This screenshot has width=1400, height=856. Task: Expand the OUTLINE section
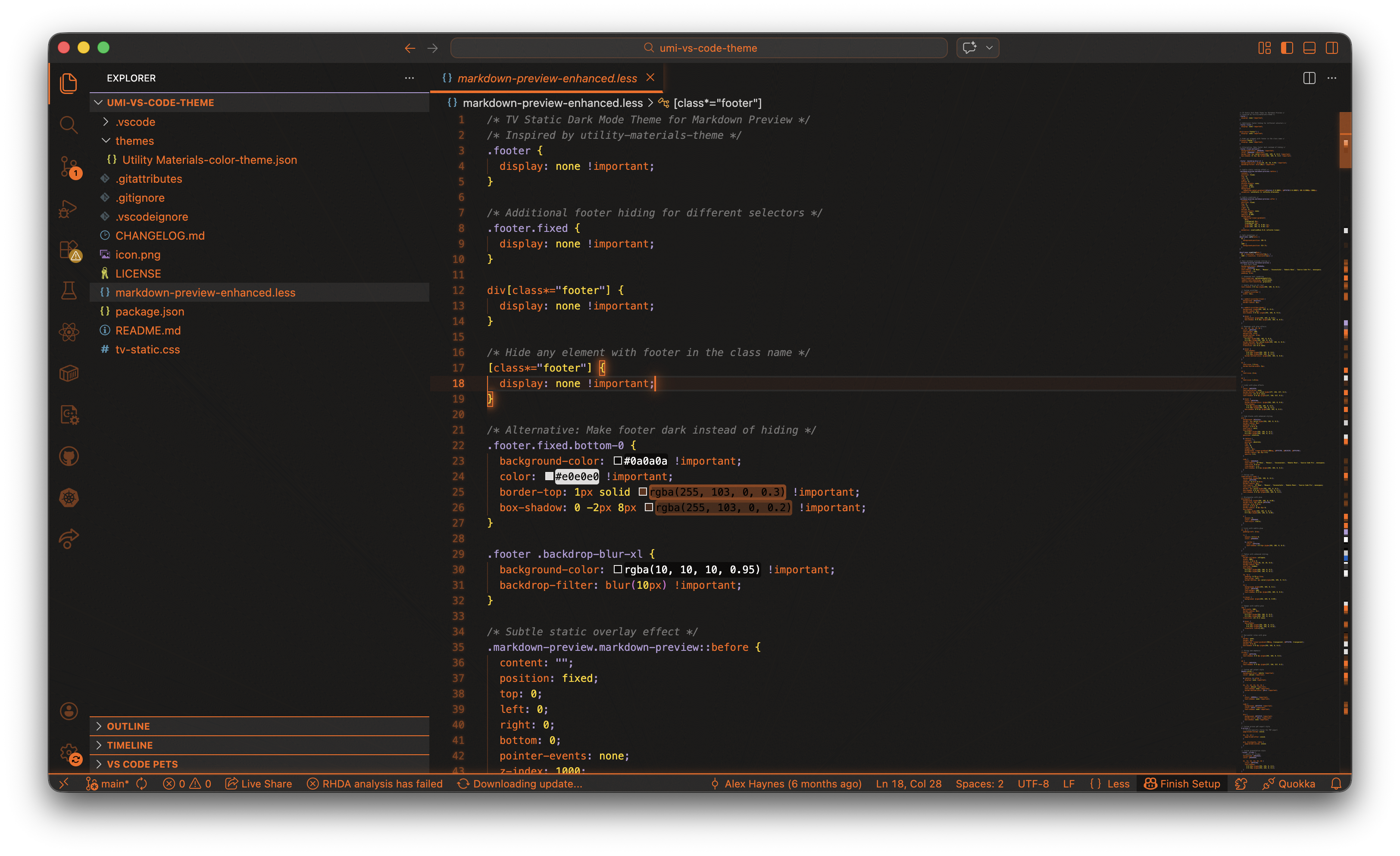[x=259, y=726]
